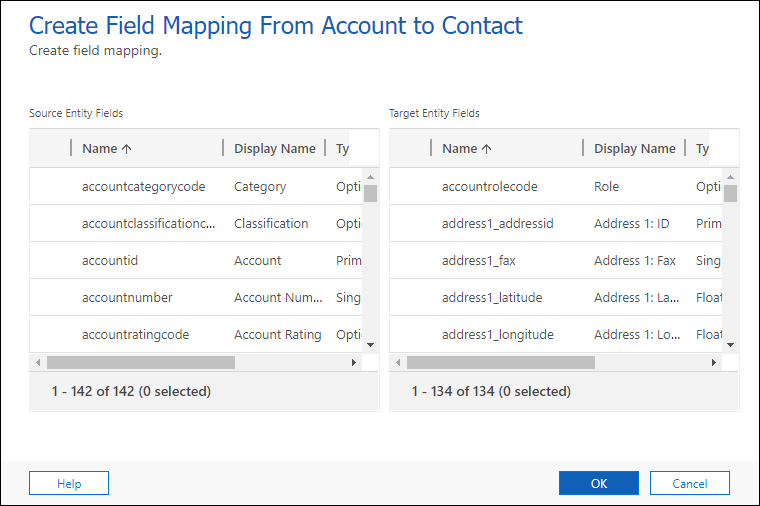Sort target fields by Name column

pos(467,148)
